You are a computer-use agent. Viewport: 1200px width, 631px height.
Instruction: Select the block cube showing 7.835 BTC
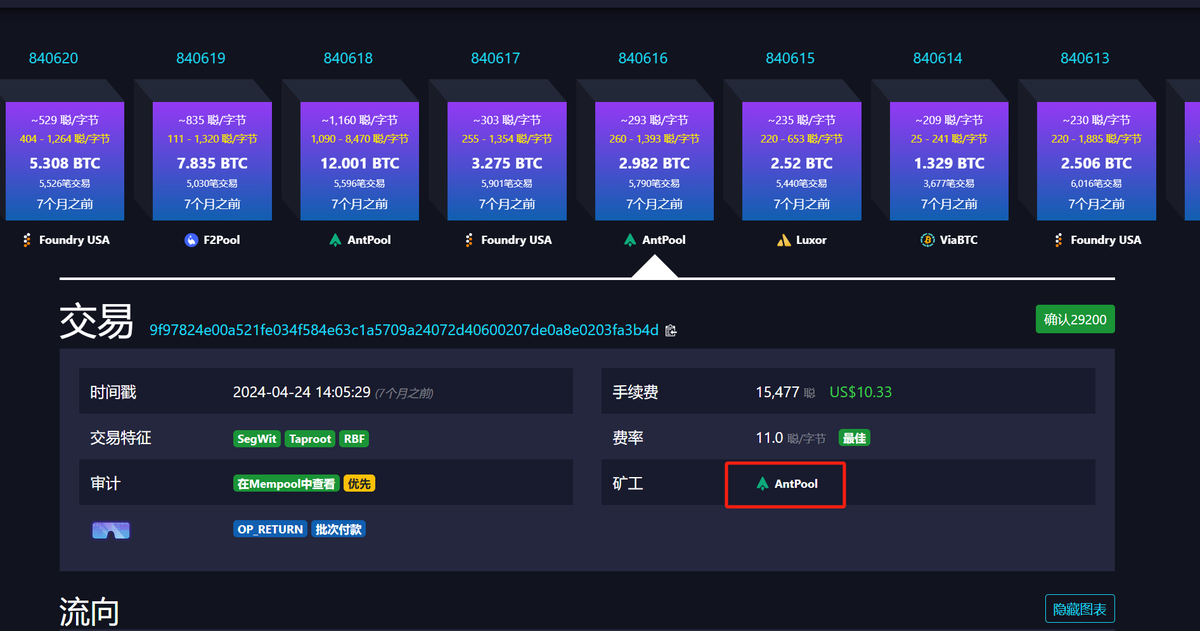(x=212, y=160)
